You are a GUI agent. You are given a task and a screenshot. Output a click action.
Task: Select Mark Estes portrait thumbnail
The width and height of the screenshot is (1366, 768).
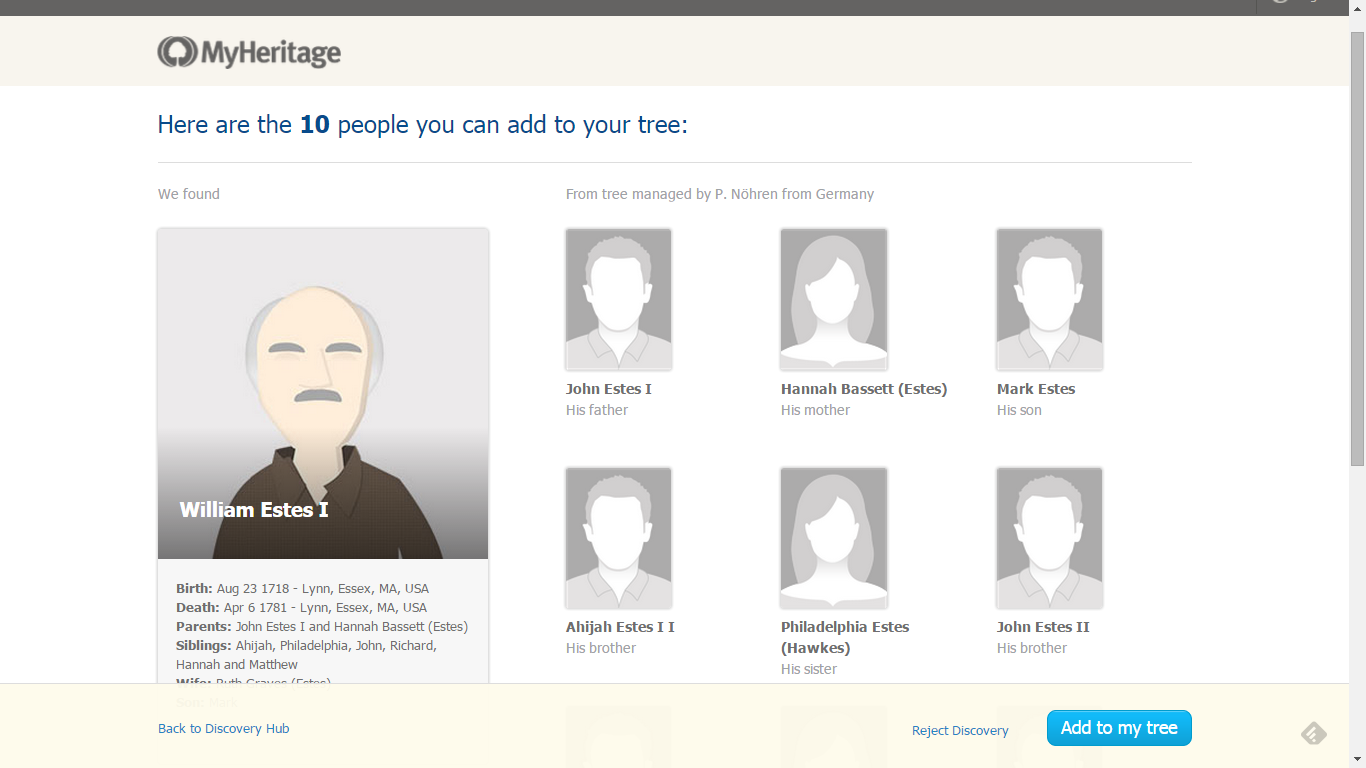pyautogui.click(x=1049, y=299)
